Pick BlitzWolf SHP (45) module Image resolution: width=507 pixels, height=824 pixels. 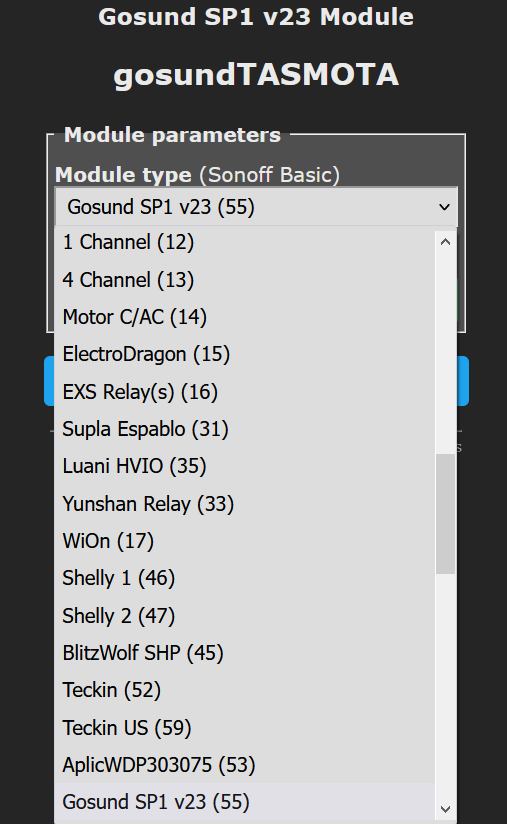coord(244,653)
